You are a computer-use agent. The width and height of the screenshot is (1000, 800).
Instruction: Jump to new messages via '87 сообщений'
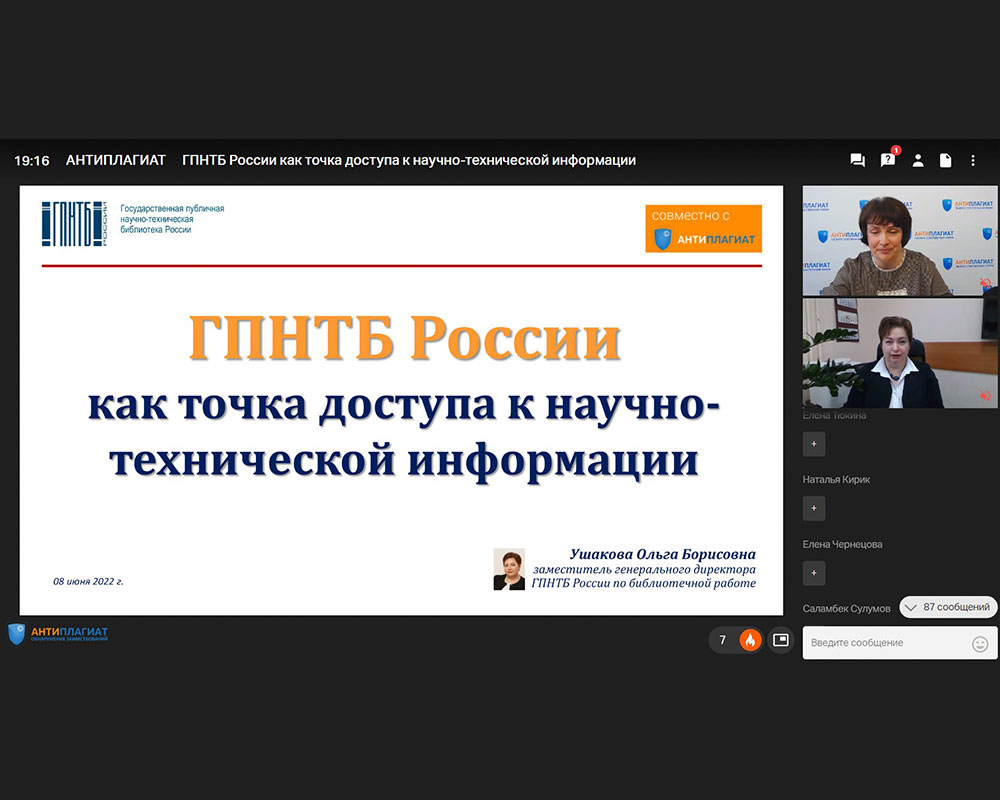948,607
